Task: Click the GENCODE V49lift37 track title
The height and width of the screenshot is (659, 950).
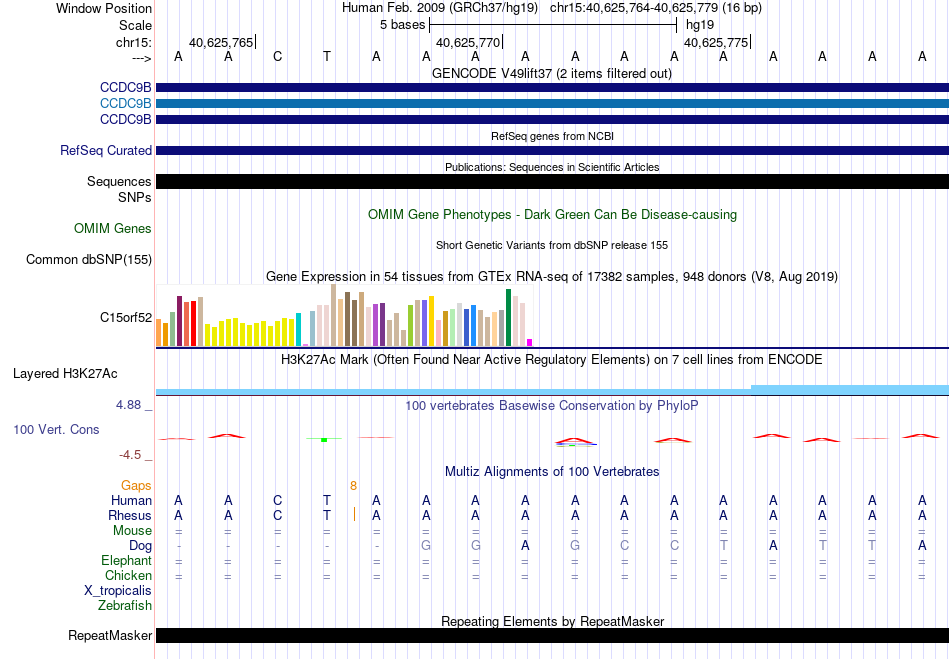Action: (552, 73)
